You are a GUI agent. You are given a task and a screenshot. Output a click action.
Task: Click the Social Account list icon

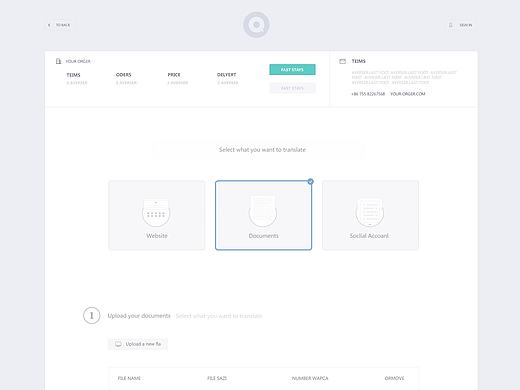coord(370,213)
